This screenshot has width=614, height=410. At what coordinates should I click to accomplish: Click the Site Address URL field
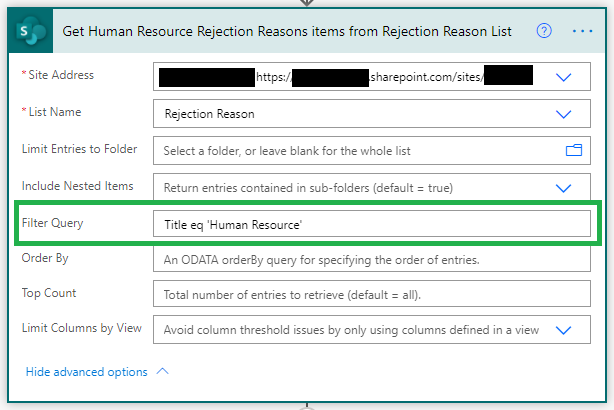coord(372,76)
